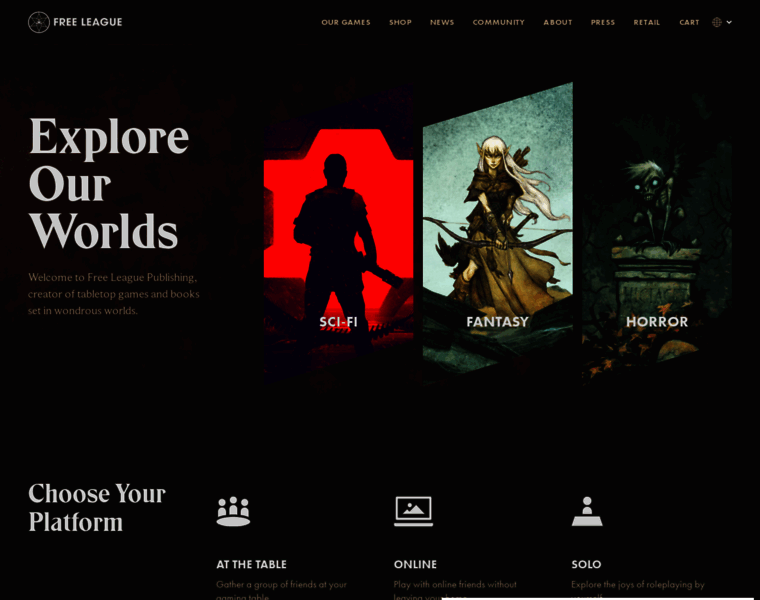Click the Free League logo emblem
This screenshot has height=600, width=760.
(x=39, y=22)
